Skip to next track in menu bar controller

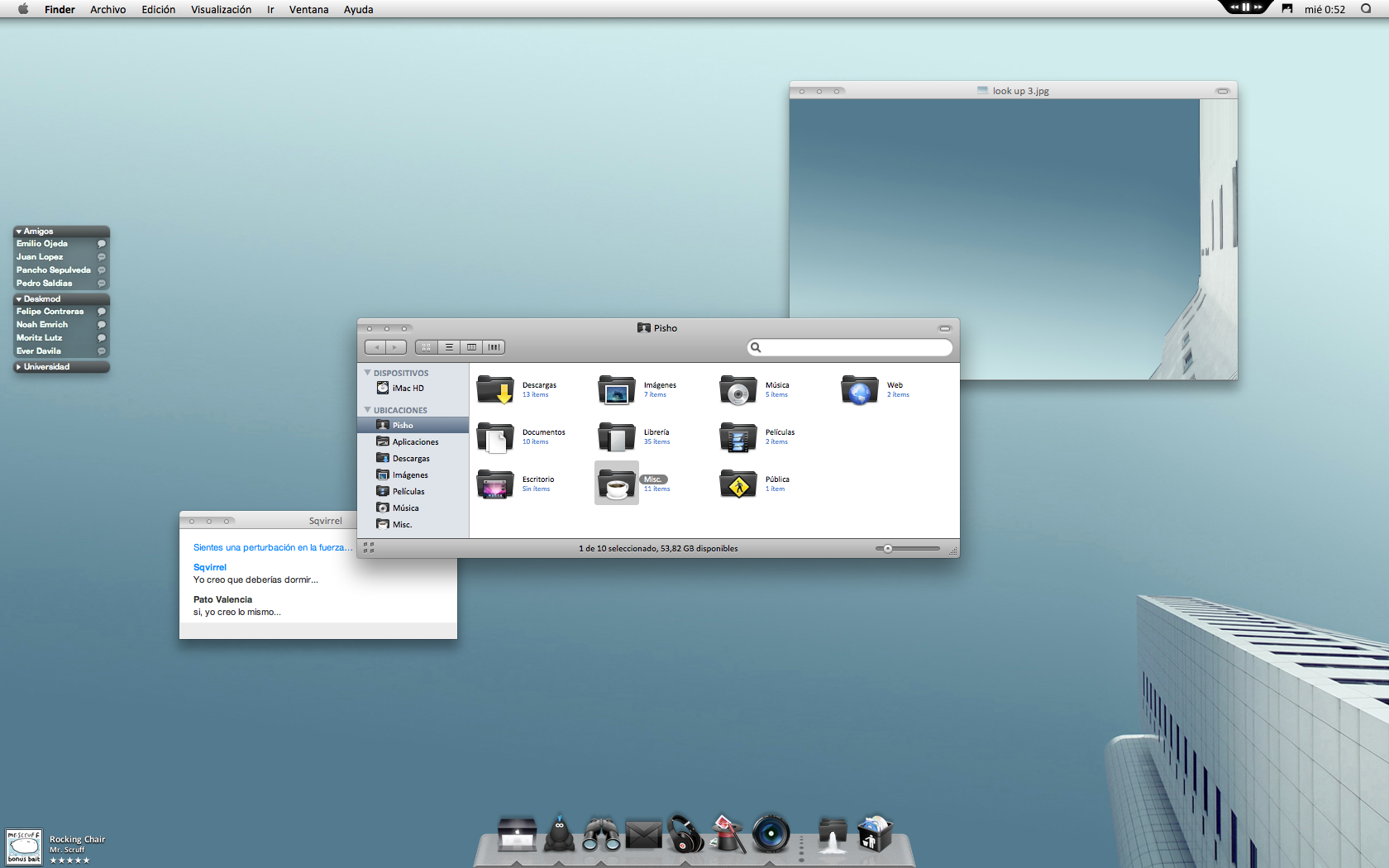pos(1258,7)
